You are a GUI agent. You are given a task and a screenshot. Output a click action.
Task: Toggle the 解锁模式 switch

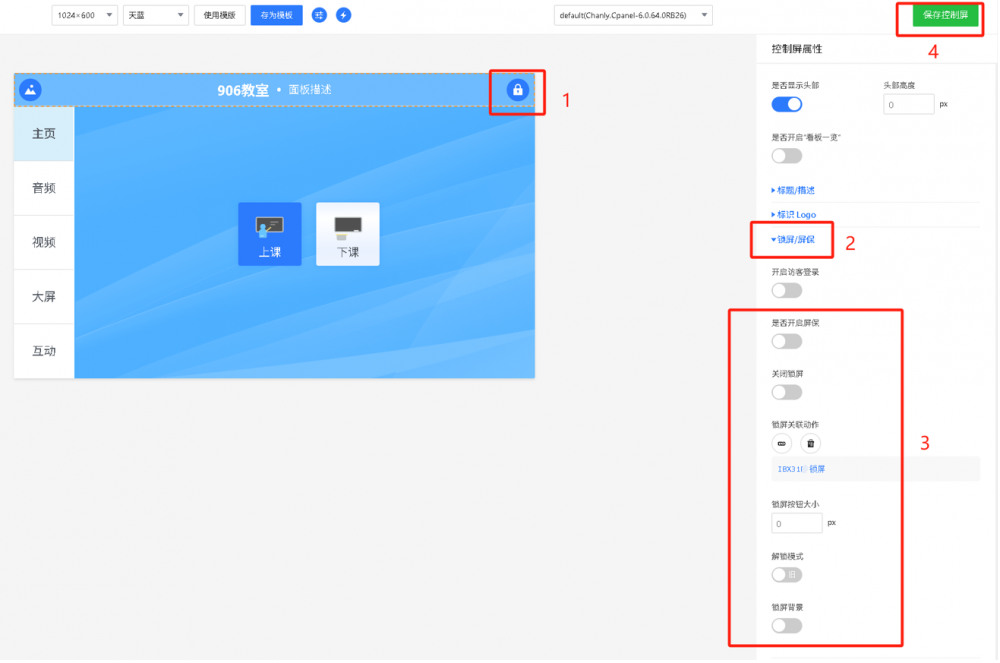point(787,575)
